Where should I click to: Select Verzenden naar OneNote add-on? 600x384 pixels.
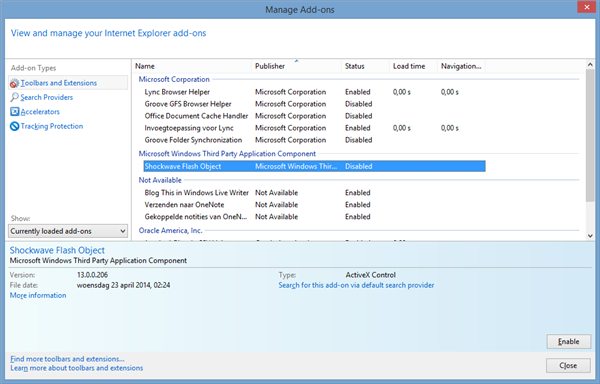(314, 205)
